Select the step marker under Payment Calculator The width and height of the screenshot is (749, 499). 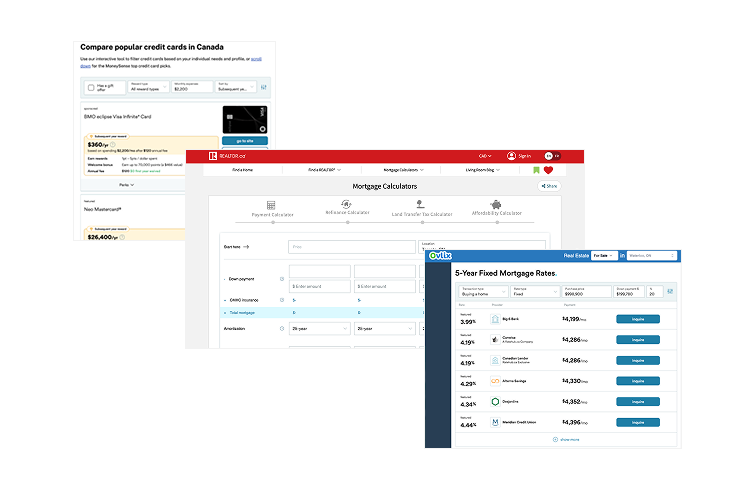click(273, 223)
